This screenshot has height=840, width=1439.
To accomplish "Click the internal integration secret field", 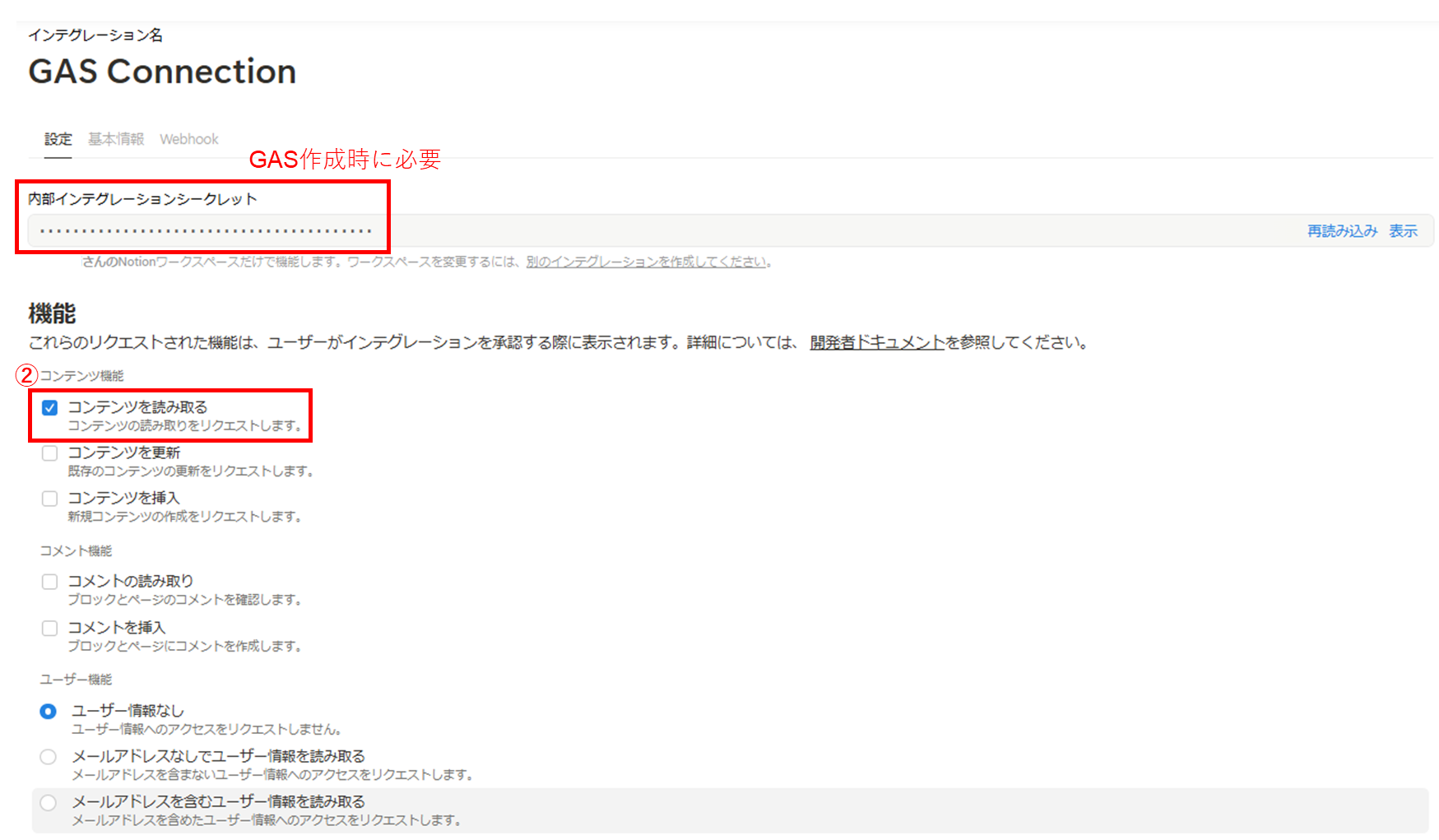I will [x=576, y=230].
